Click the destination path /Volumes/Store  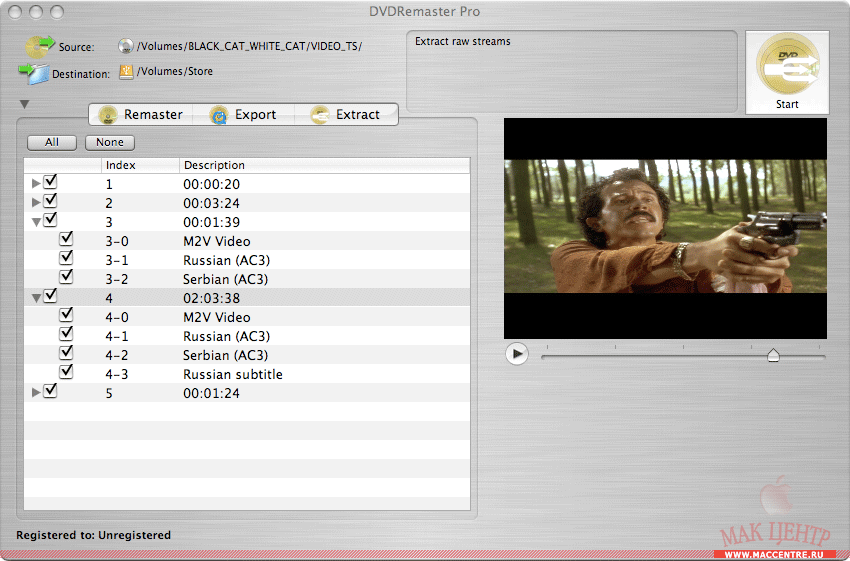[x=175, y=72]
